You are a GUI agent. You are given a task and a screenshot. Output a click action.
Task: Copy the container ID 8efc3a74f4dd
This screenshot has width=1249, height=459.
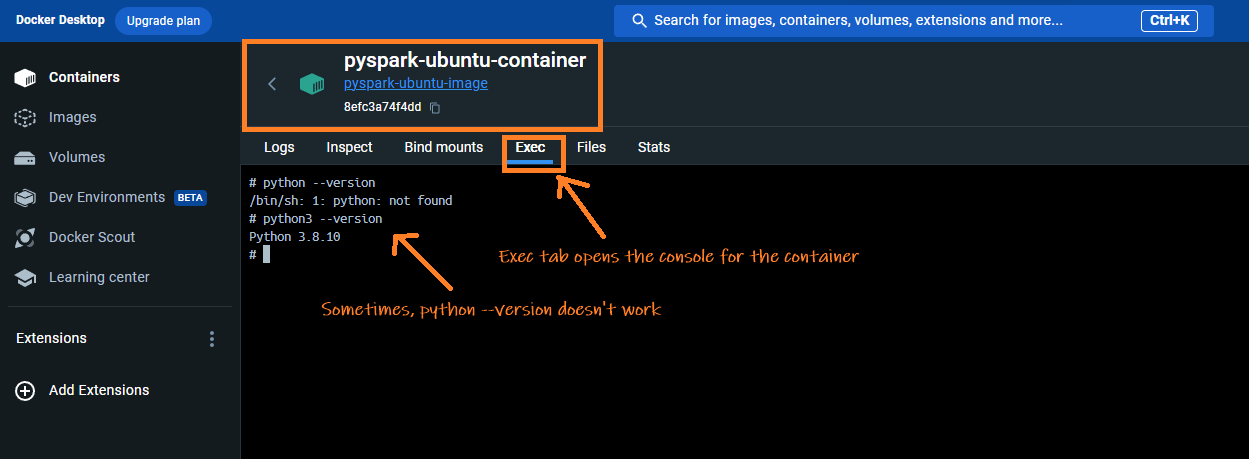[435, 107]
